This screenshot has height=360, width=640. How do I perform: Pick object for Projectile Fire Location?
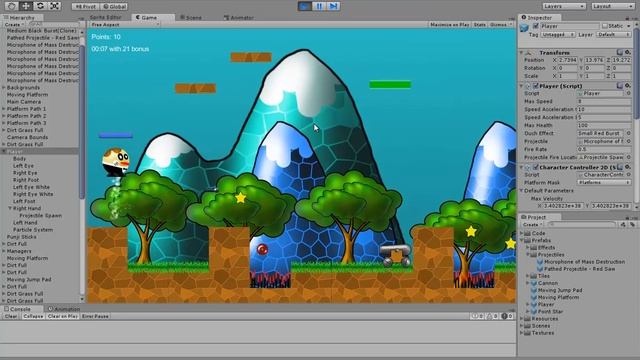(x=629, y=157)
